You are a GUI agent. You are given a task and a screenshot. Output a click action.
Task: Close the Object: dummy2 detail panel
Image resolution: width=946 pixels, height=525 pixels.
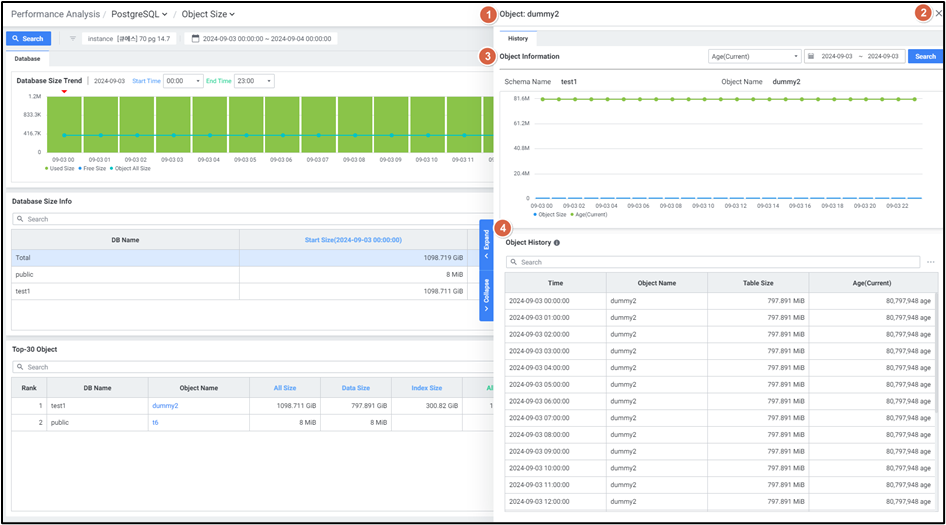point(937,14)
